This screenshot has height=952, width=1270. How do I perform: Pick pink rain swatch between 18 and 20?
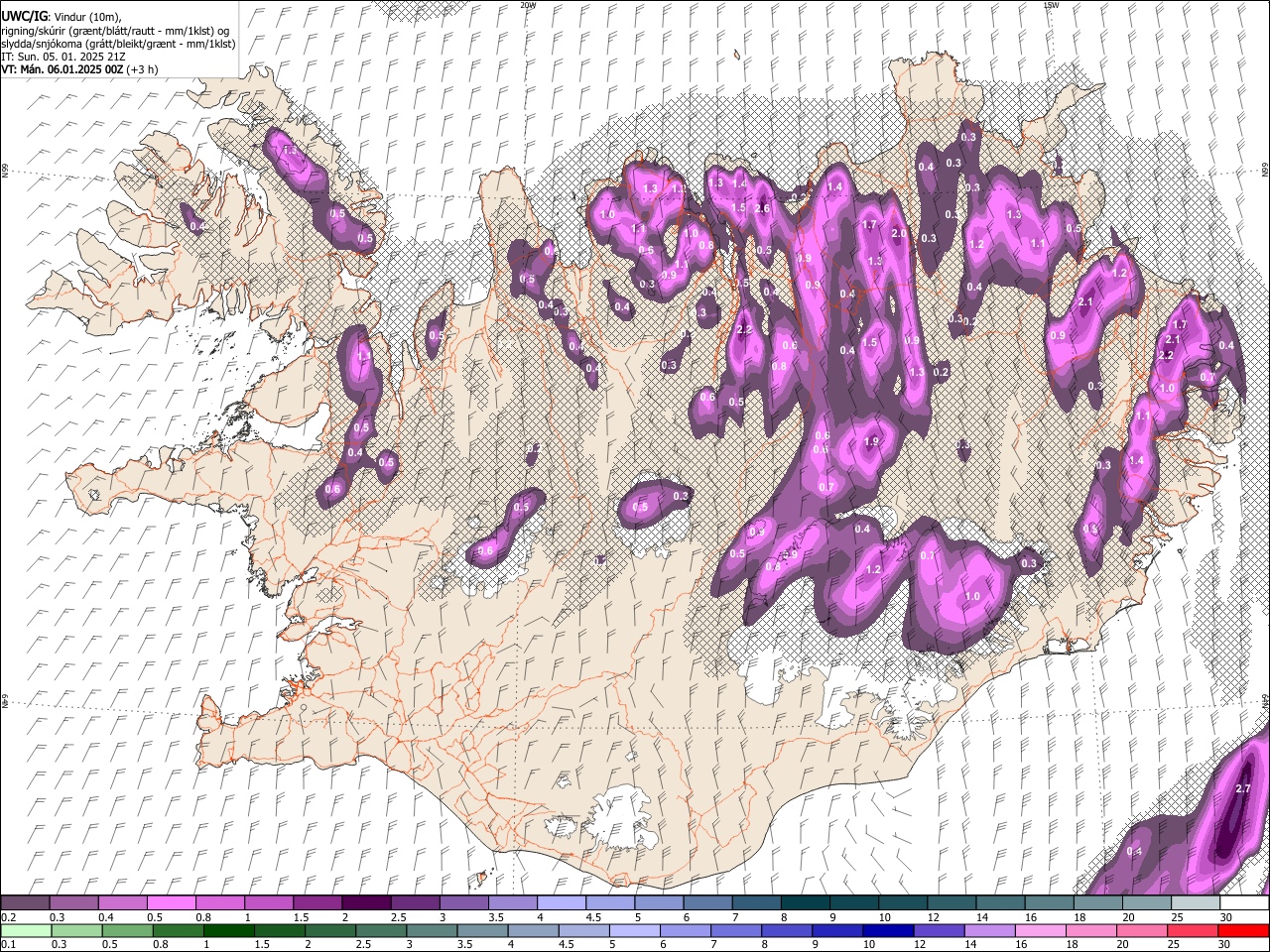1090,930
